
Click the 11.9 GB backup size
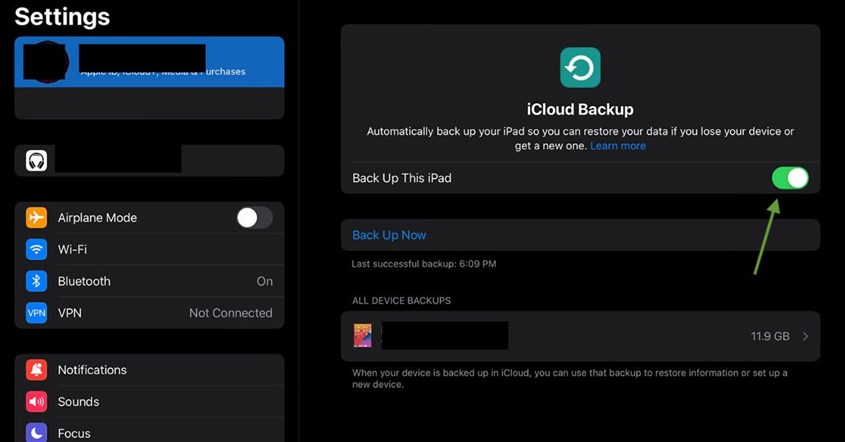[x=770, y=336]
